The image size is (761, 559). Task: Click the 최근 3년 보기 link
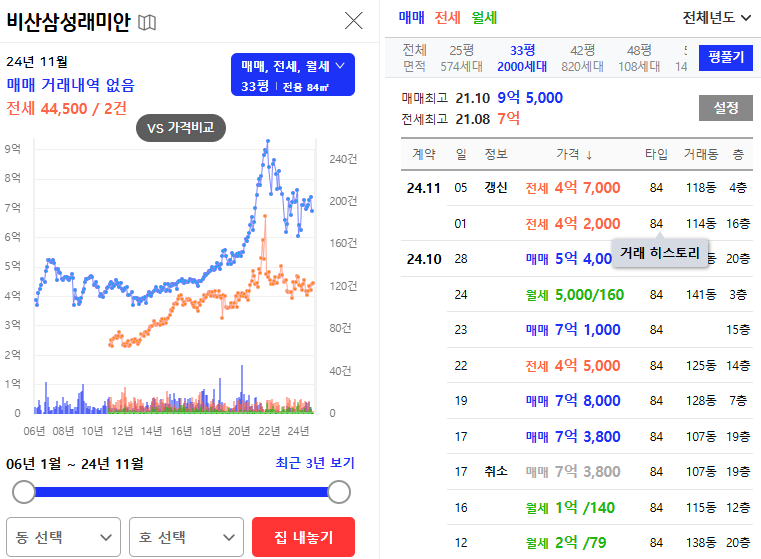315,463
